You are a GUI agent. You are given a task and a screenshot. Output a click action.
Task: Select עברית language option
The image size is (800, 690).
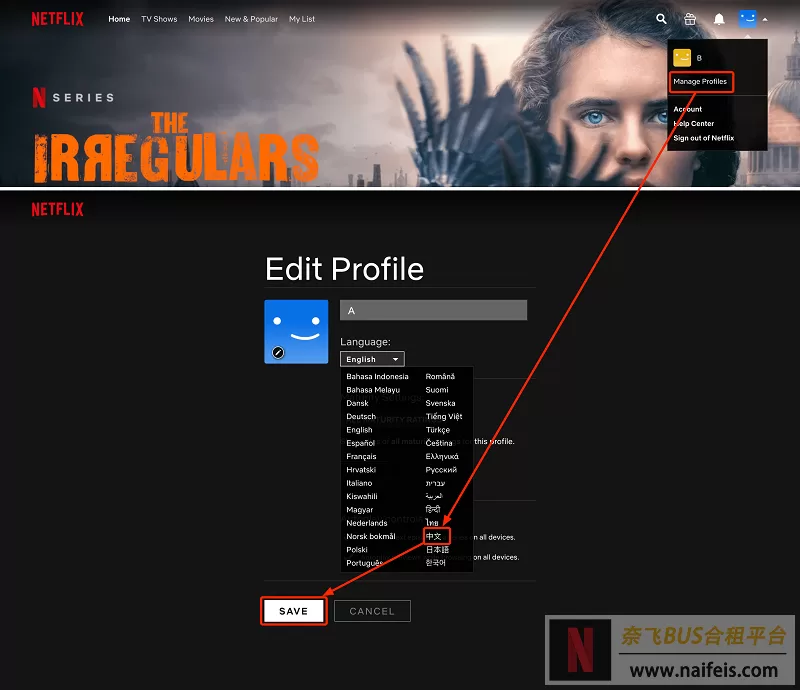(x=435, y=483)
